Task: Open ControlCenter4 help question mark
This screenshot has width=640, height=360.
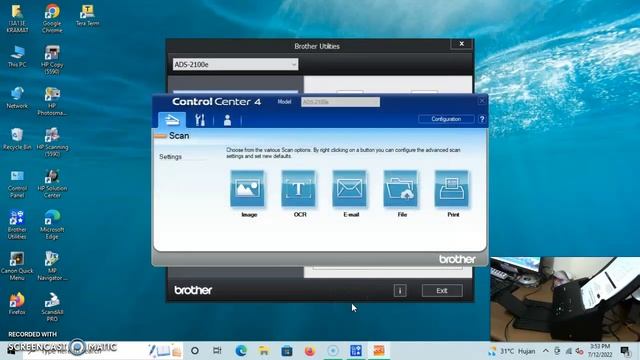Action: pyautogui.click(x=482, y=119)
